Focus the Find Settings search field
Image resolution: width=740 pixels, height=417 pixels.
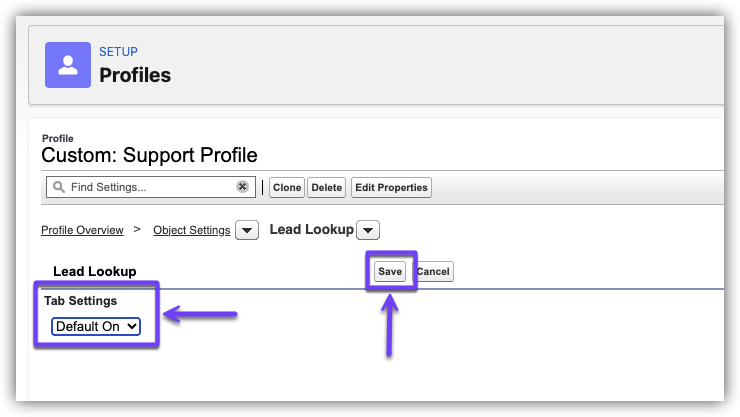[150, 187]
